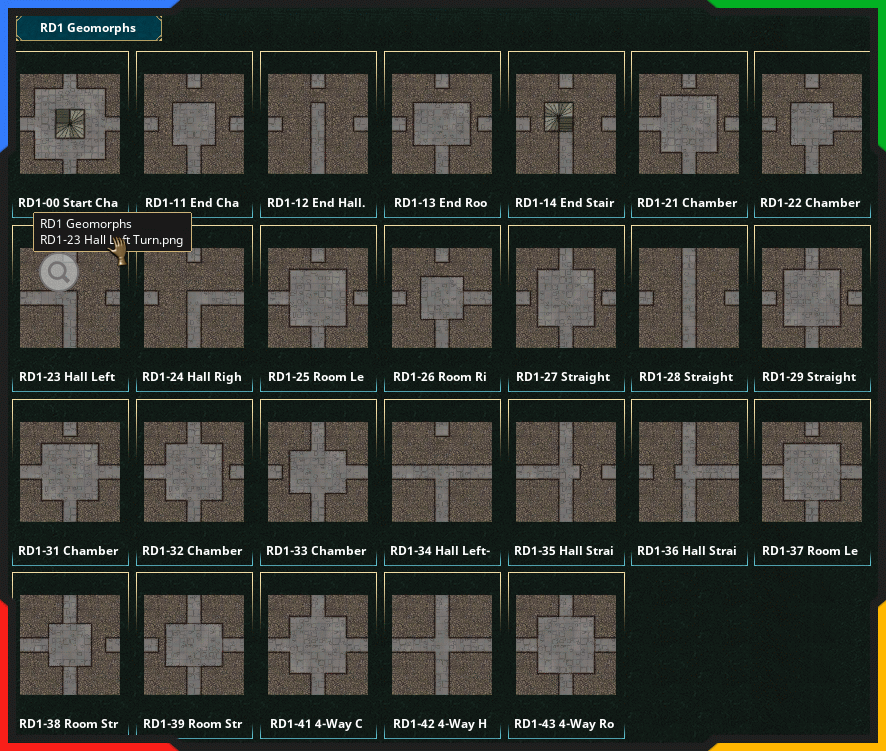
Task: Click the RD1-22 Chamber tile image
Action: (x=812, y=124)
